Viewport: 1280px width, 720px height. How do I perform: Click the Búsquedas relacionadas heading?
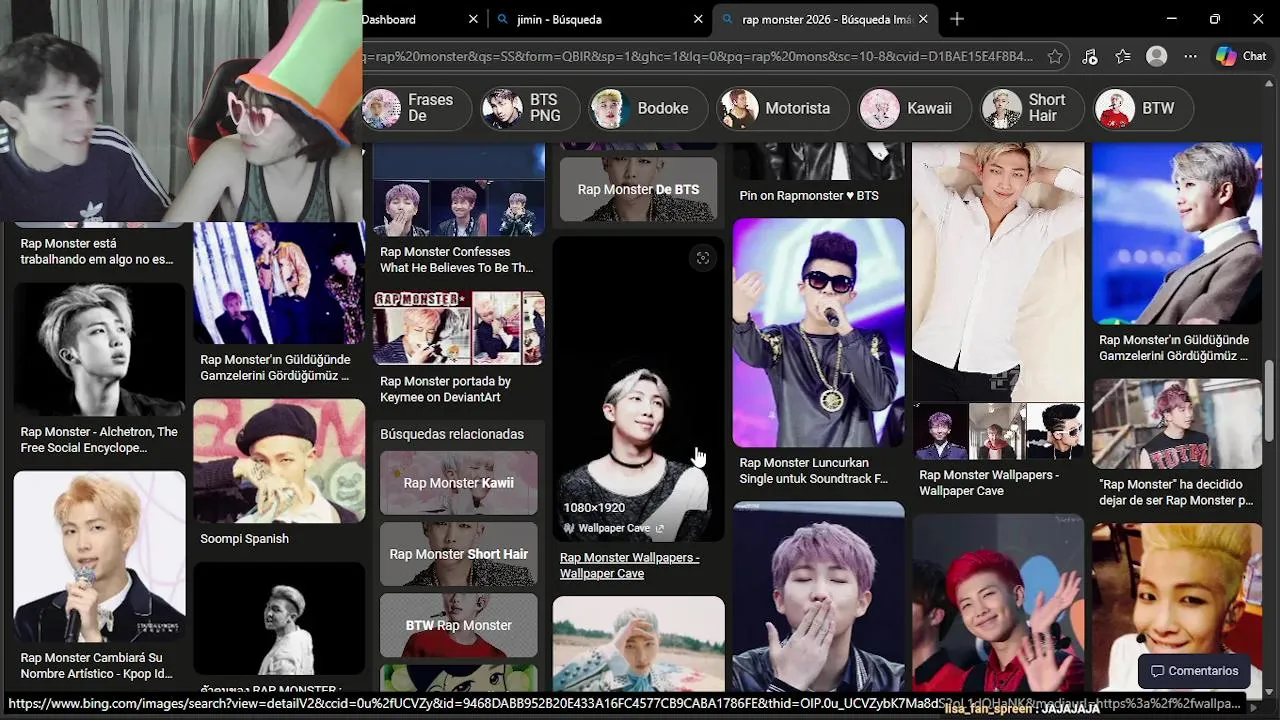point(452,434)
